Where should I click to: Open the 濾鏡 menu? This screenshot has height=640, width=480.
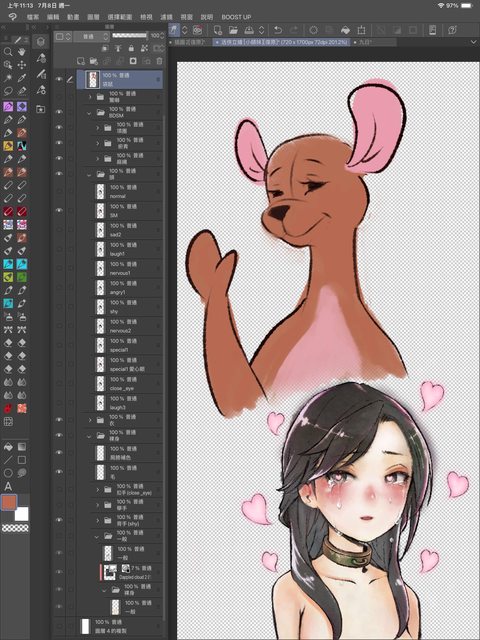click(x=166, y=17)
